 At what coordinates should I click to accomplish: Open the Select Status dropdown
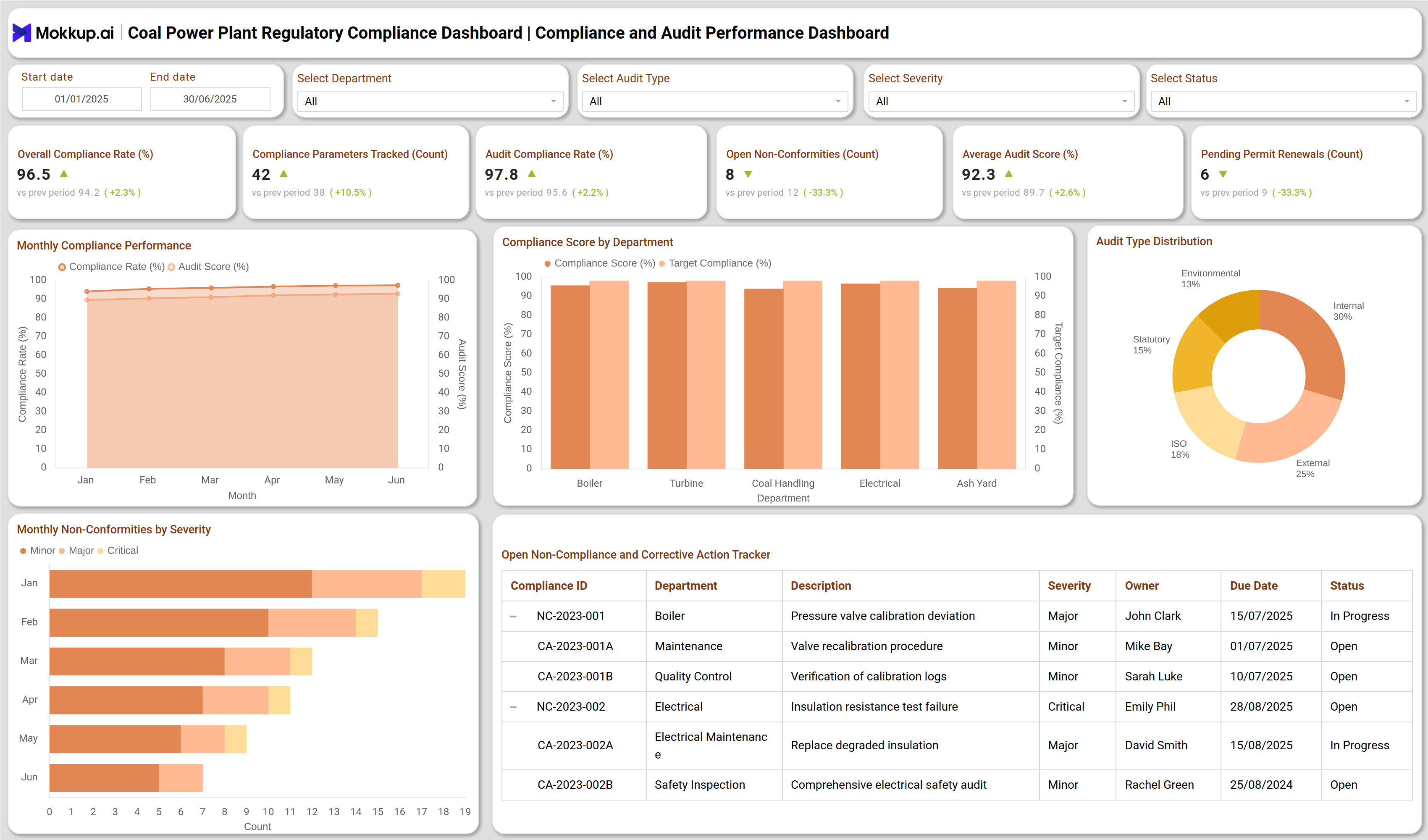1284,102
